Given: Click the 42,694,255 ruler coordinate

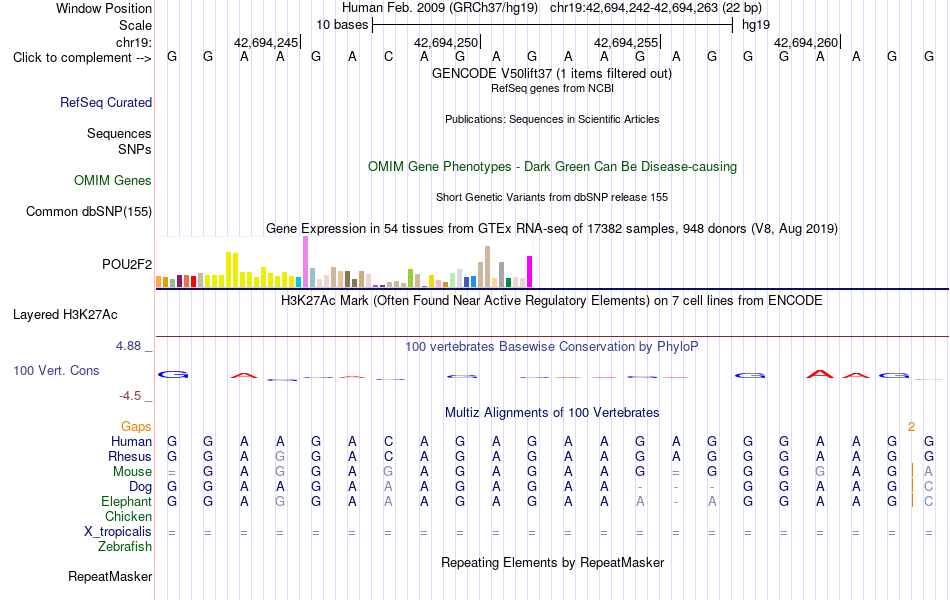Looking at the screenshot, I should click(x=626, y=42).
